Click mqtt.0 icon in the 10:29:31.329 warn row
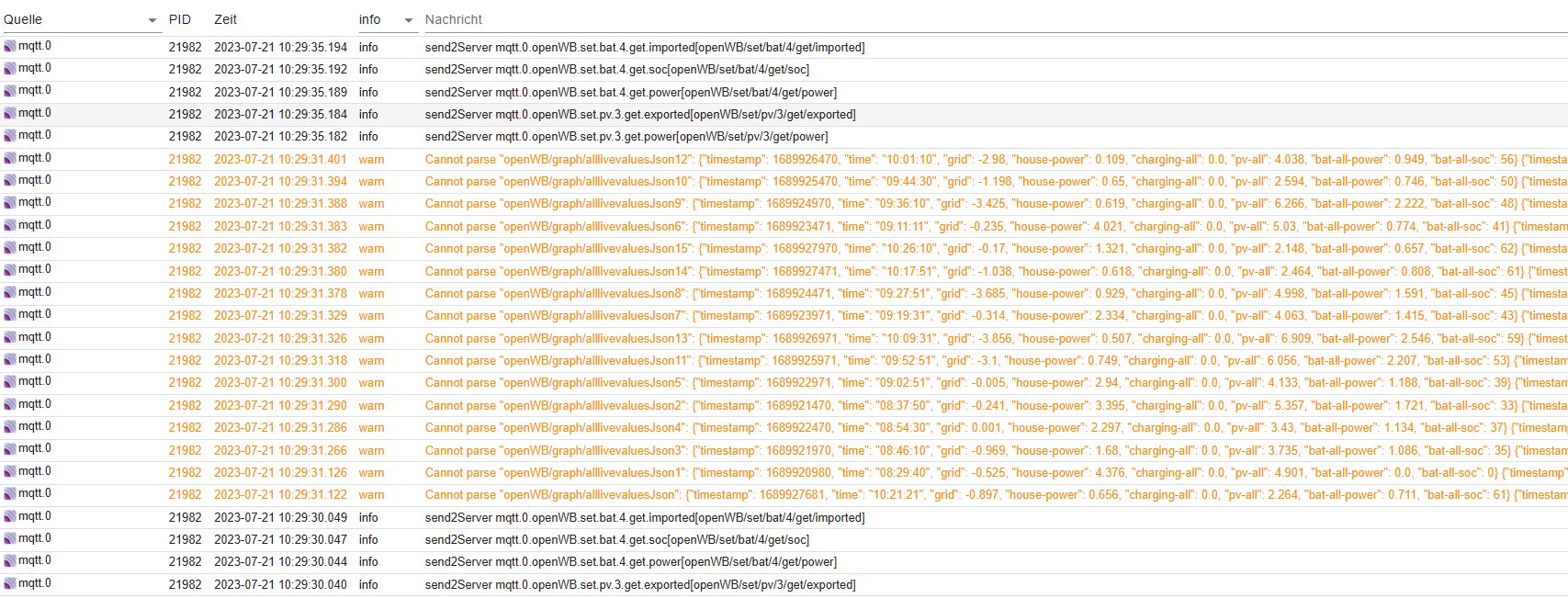Image resolution: width=1568 pixels, height=598 pixels. (10, 314)
